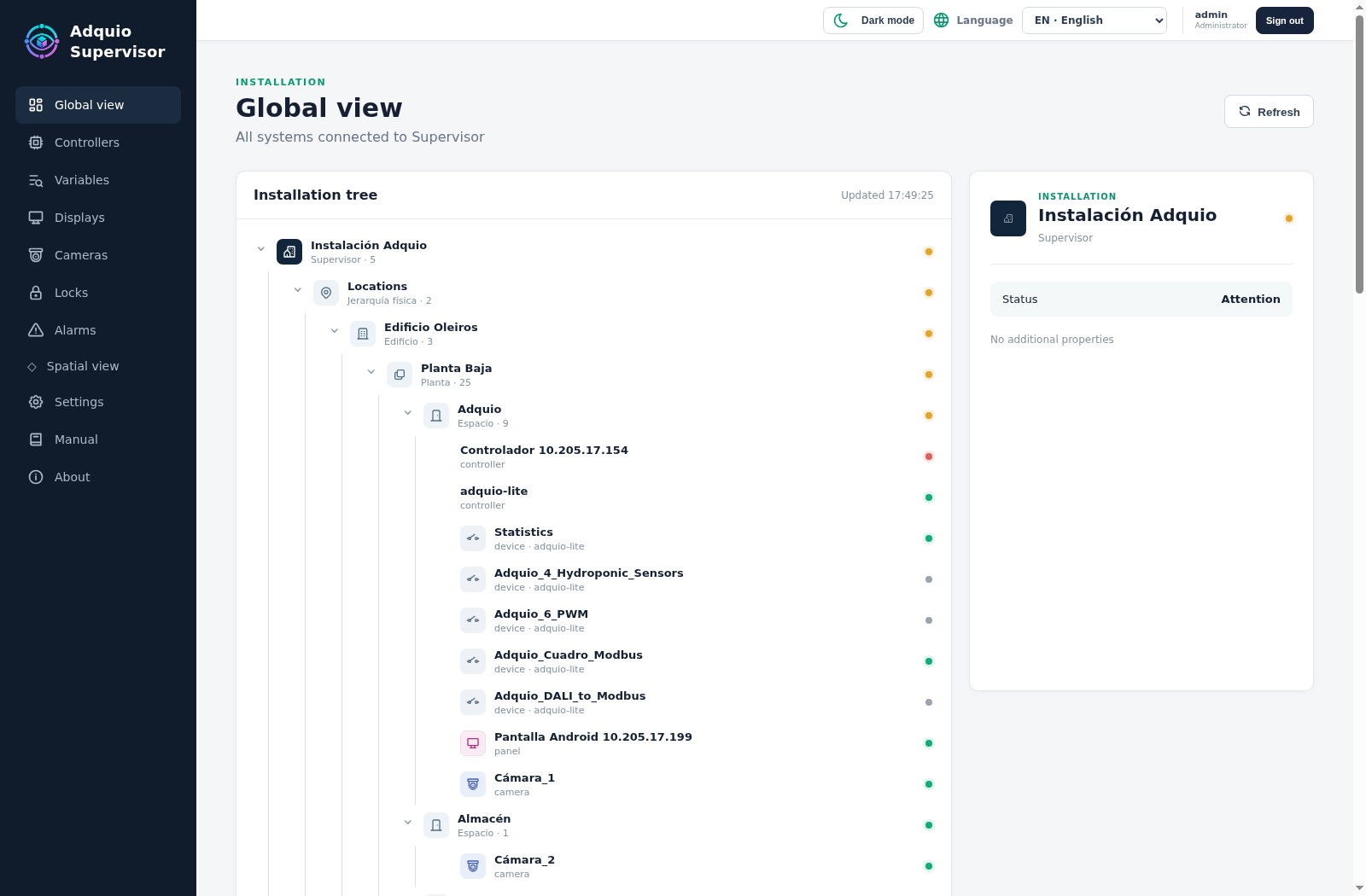Open the Global view menu item
The image size is (1366, 896).
98,105
